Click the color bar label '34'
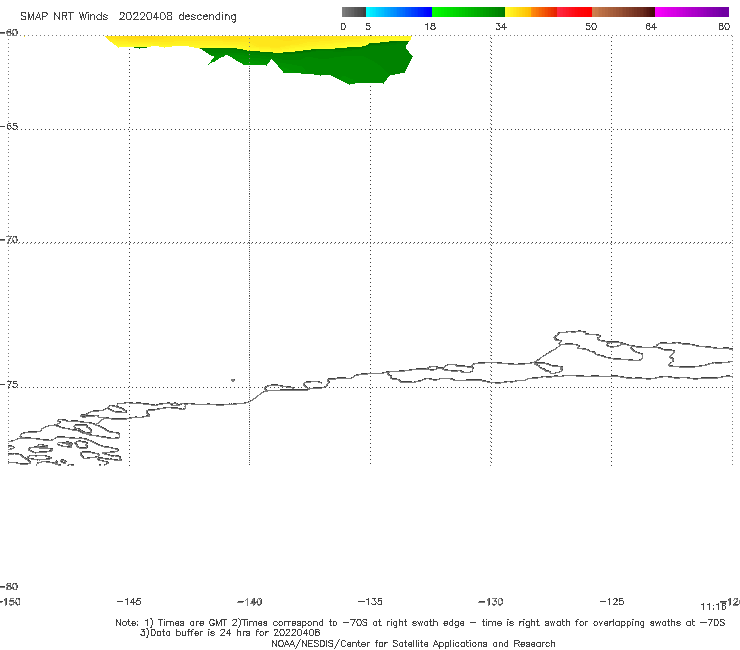Viewport: 740px width, 650px height. tap(501, 26)
